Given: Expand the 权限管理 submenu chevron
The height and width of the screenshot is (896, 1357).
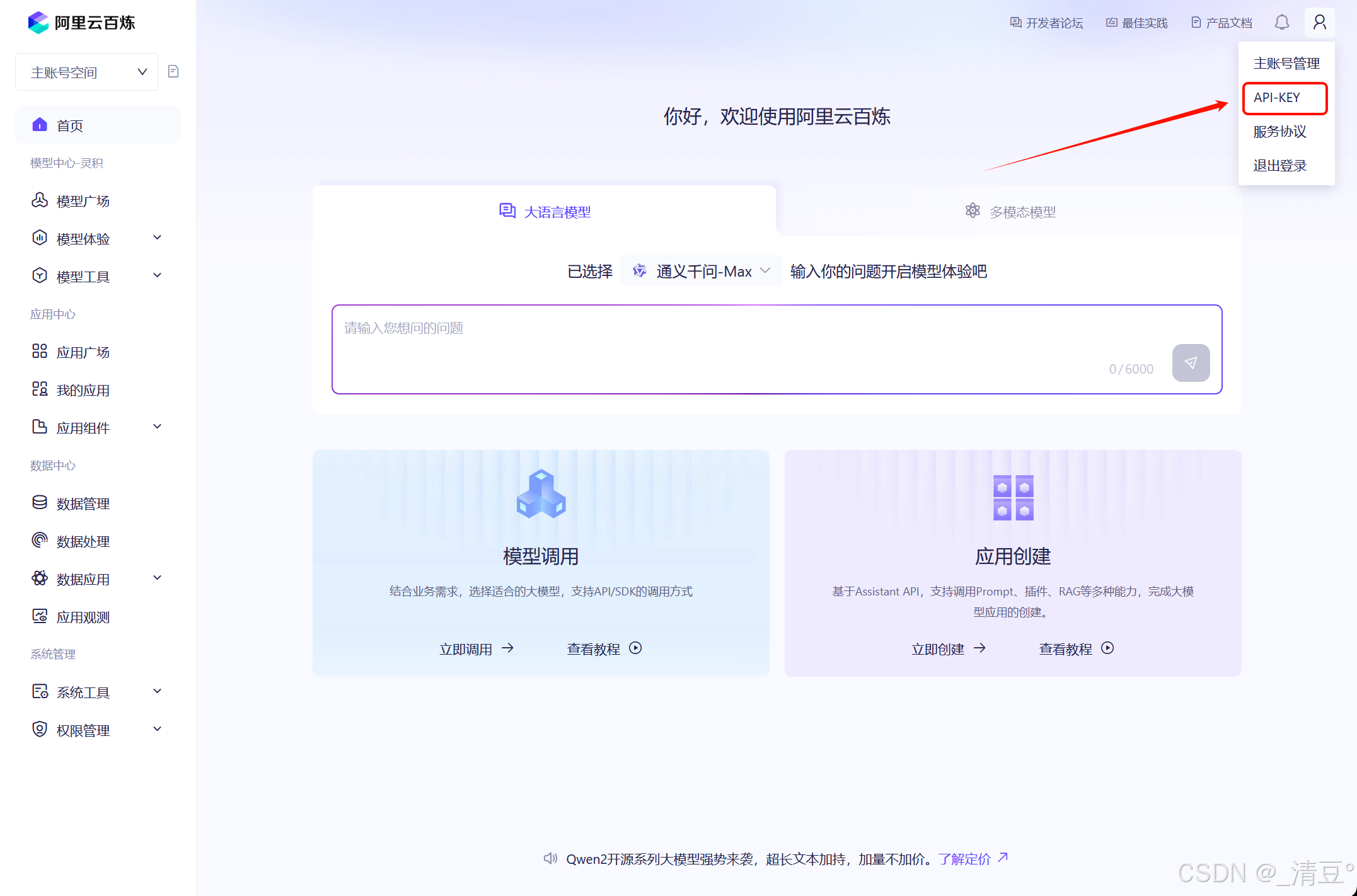Looking at the screenshot, I should 158,729.
